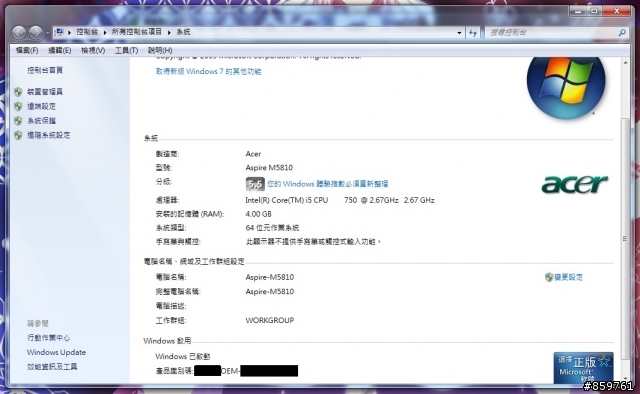
Task: Select 所有控制台項目 breadcrumb segment
Action: pos(137,32)
